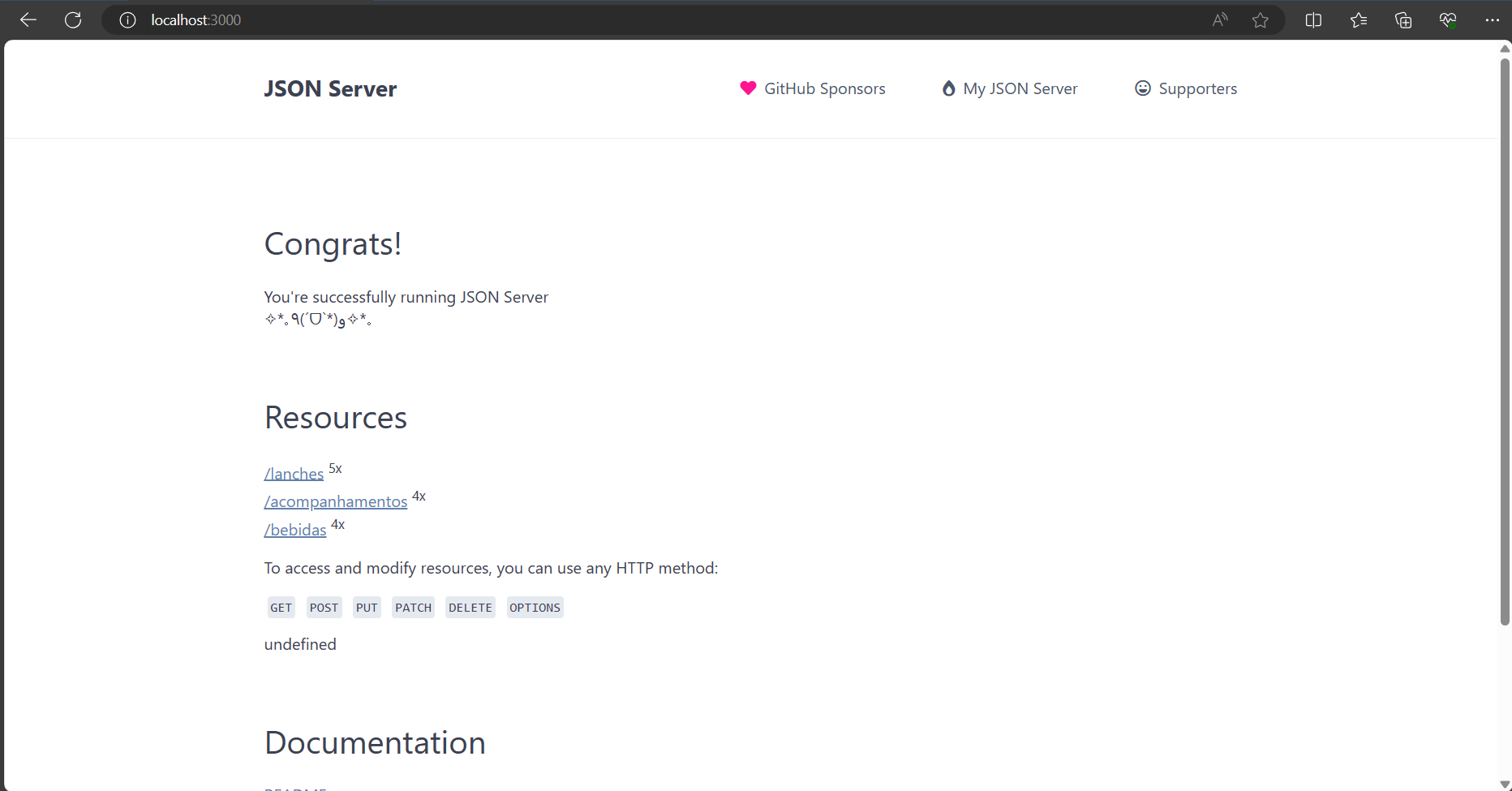
Task: Click the page's vertical scrollbar thumb
Action: [x=1505, y=341]
